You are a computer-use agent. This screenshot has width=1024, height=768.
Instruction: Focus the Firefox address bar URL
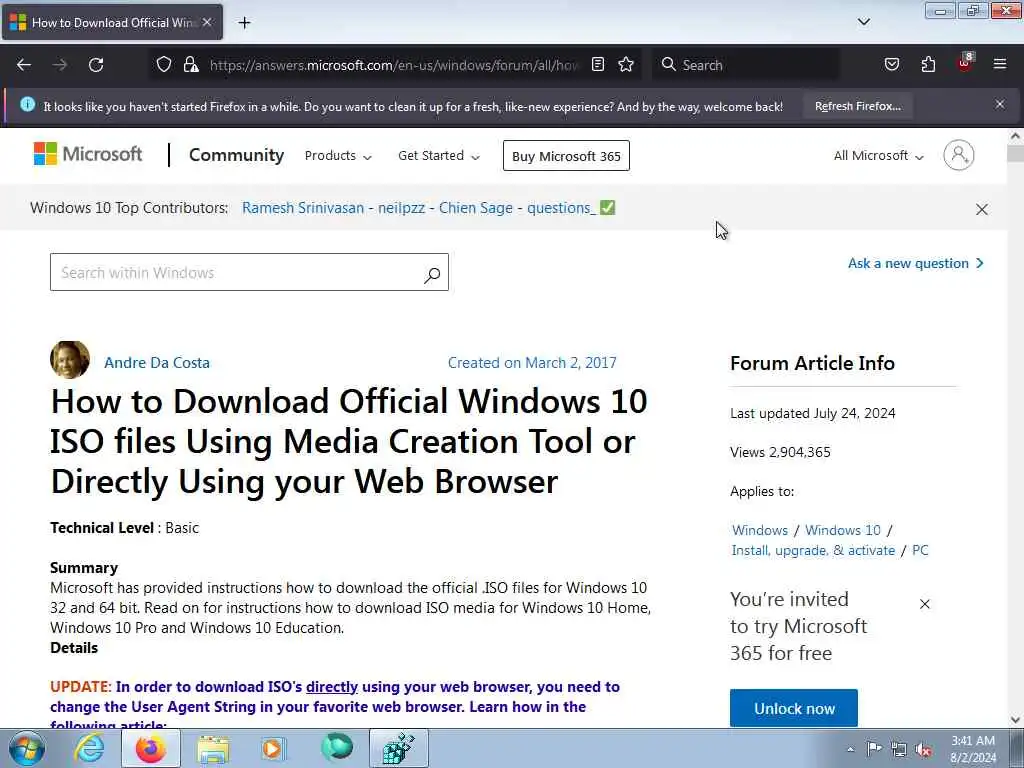394,65
